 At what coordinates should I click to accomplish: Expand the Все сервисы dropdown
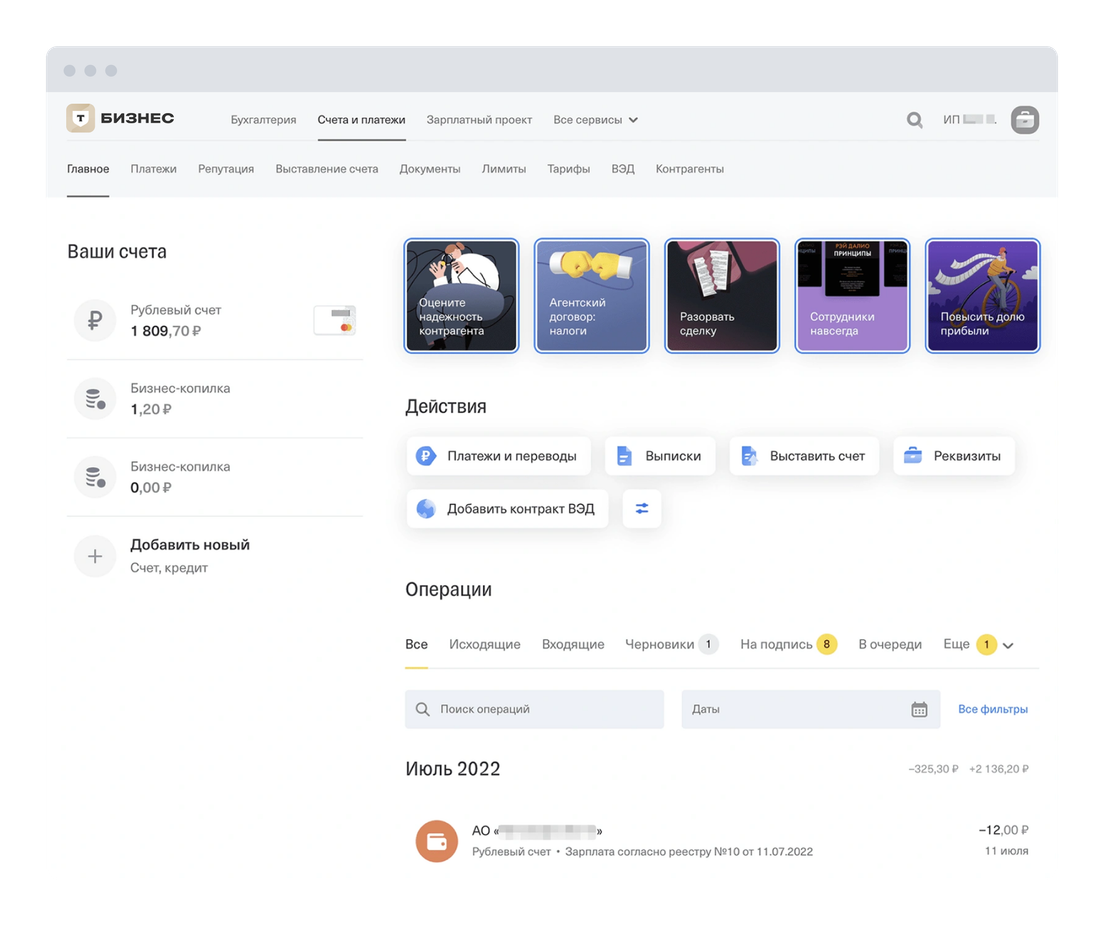pyautogui.click(x=596, y=120)
